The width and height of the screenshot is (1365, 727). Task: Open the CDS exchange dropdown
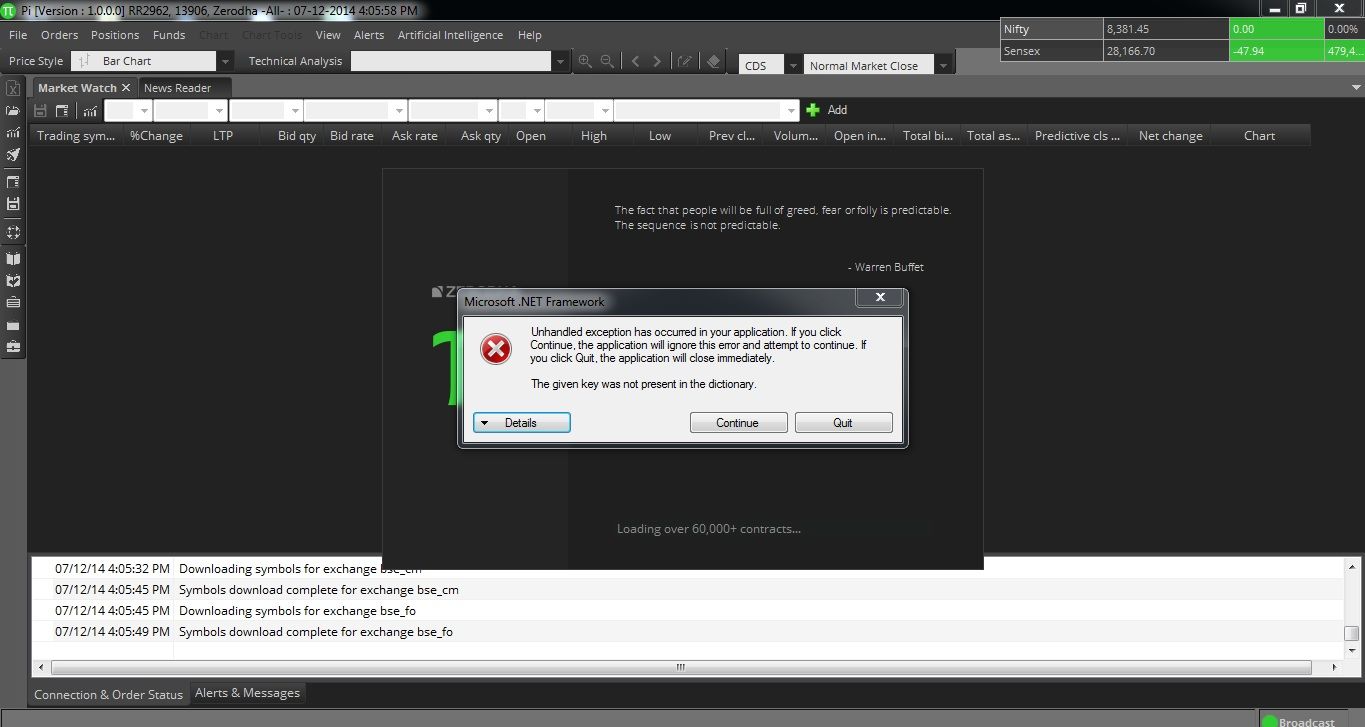point(794,66)
